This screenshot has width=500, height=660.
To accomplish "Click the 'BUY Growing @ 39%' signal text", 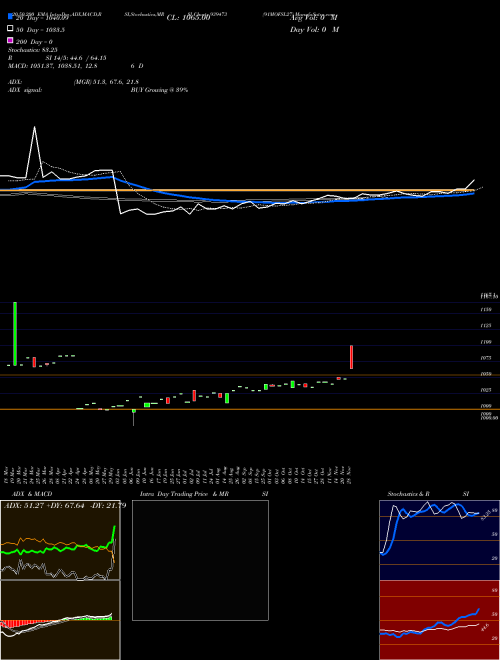I will (159, 90).
